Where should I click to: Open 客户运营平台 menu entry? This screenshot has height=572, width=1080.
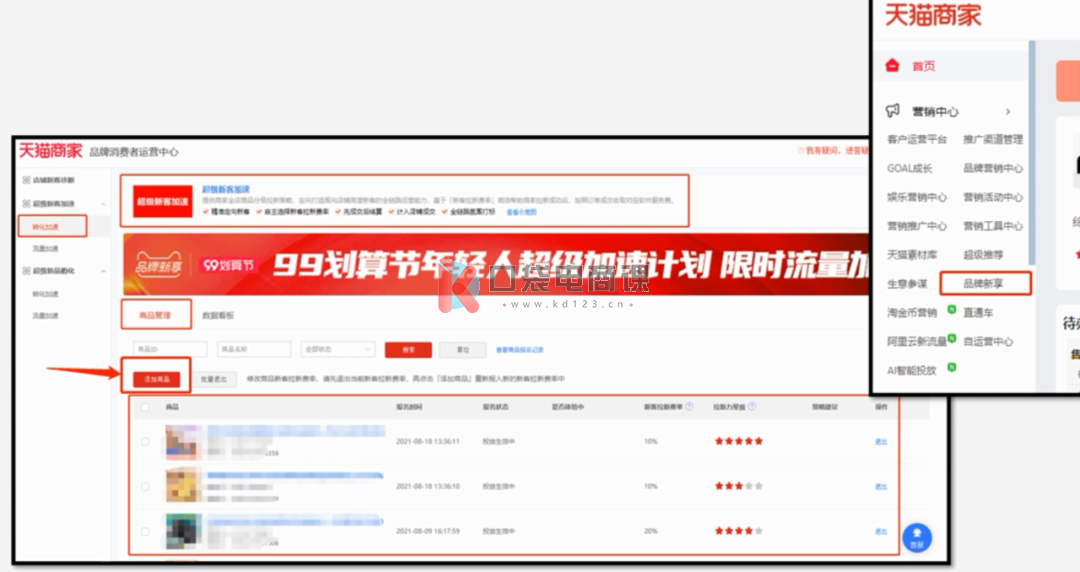917,139
